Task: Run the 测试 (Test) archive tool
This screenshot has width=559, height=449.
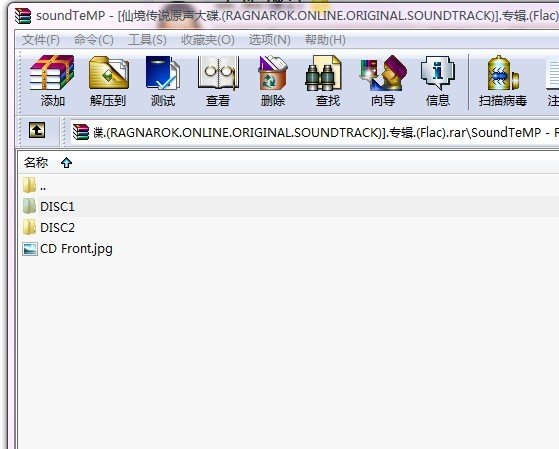Action: tap(163, 73)
